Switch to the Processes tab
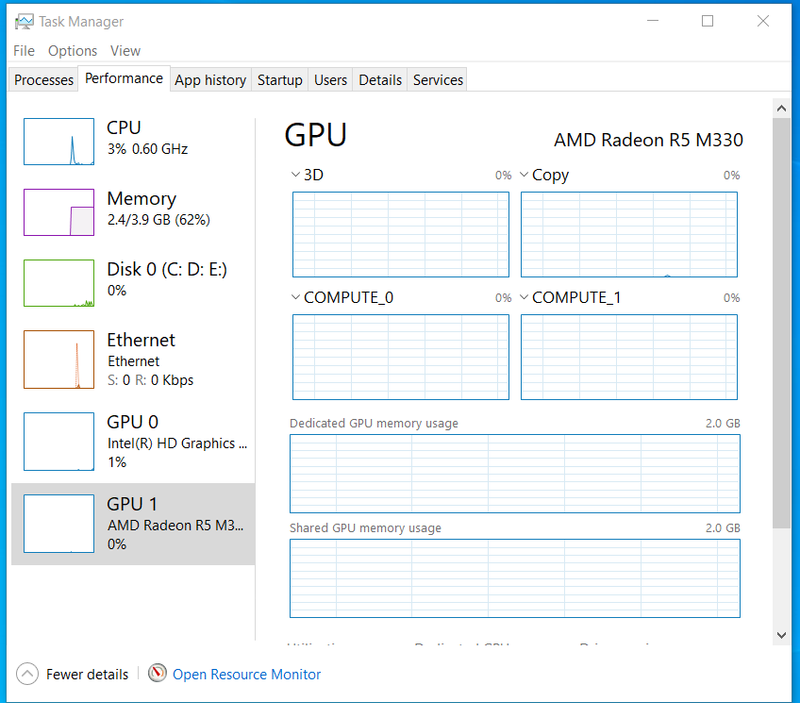 (44, 80)
